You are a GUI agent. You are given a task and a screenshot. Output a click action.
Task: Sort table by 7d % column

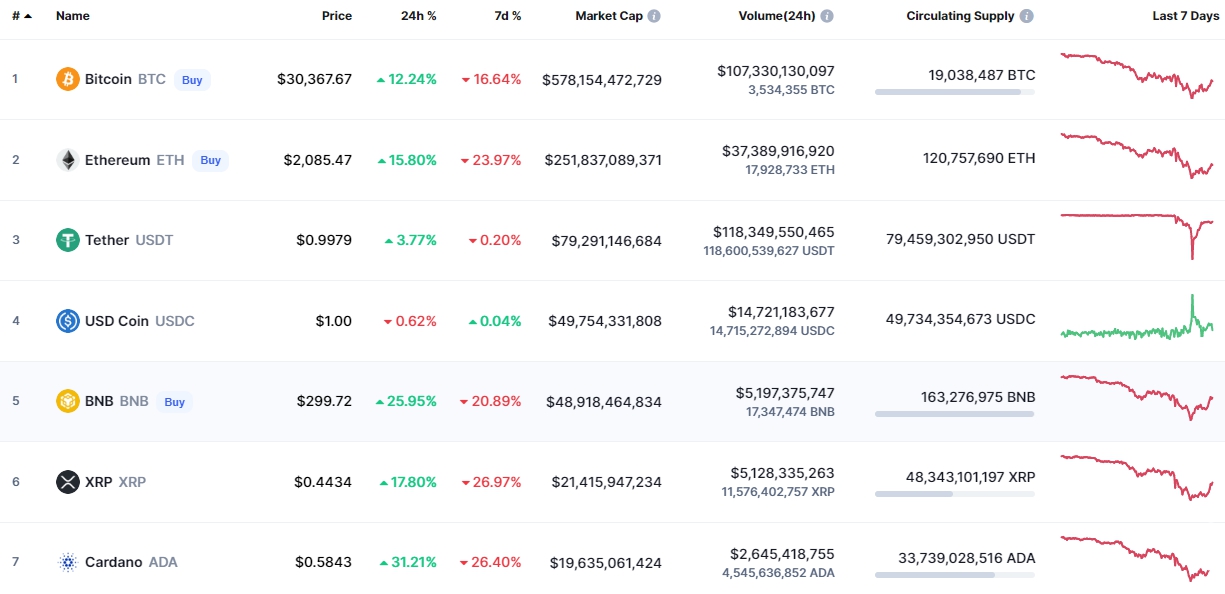[x=507, y=16]
